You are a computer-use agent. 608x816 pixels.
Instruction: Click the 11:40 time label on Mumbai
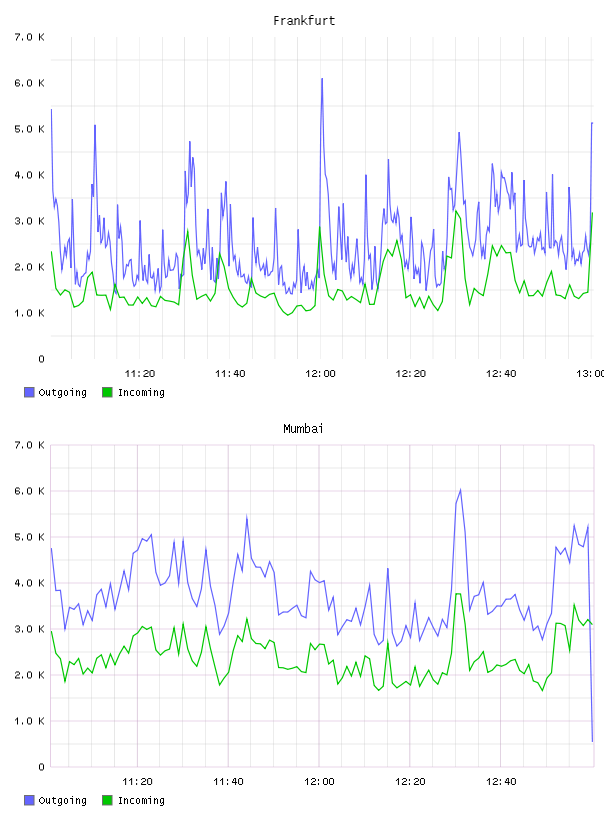point(228,781)
